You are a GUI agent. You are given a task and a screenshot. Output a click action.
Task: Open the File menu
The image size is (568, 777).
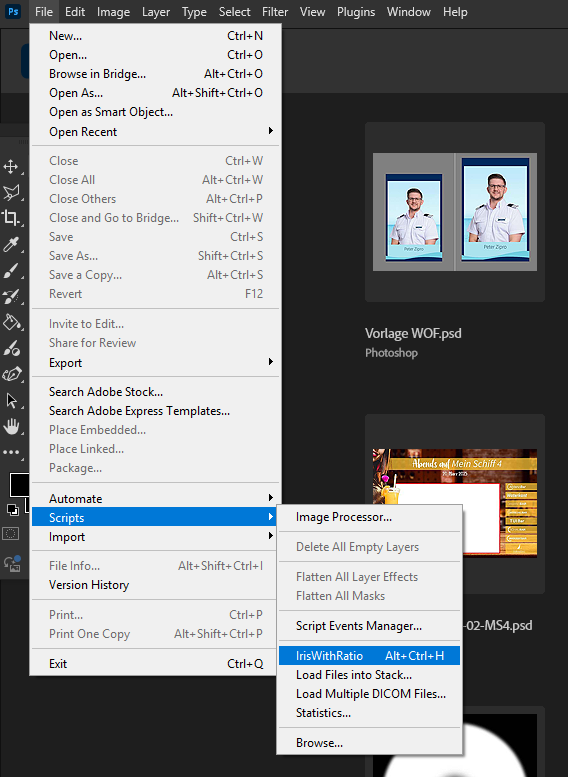point(44,12)
